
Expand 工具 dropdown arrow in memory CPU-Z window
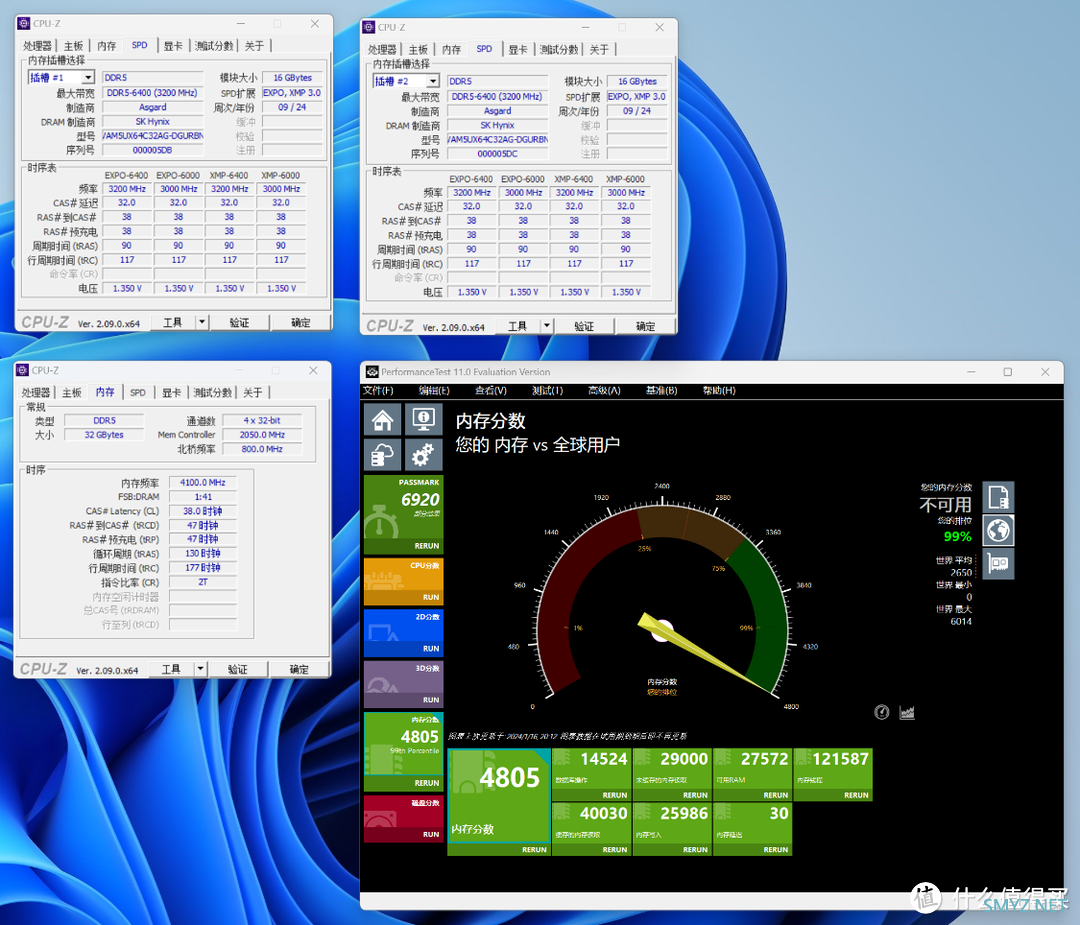point(200,669)
